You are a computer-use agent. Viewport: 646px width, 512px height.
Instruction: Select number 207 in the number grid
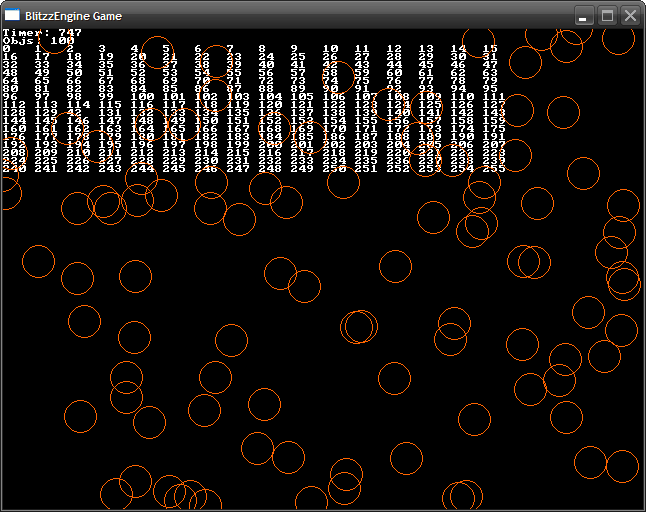[x=493, y=145]
